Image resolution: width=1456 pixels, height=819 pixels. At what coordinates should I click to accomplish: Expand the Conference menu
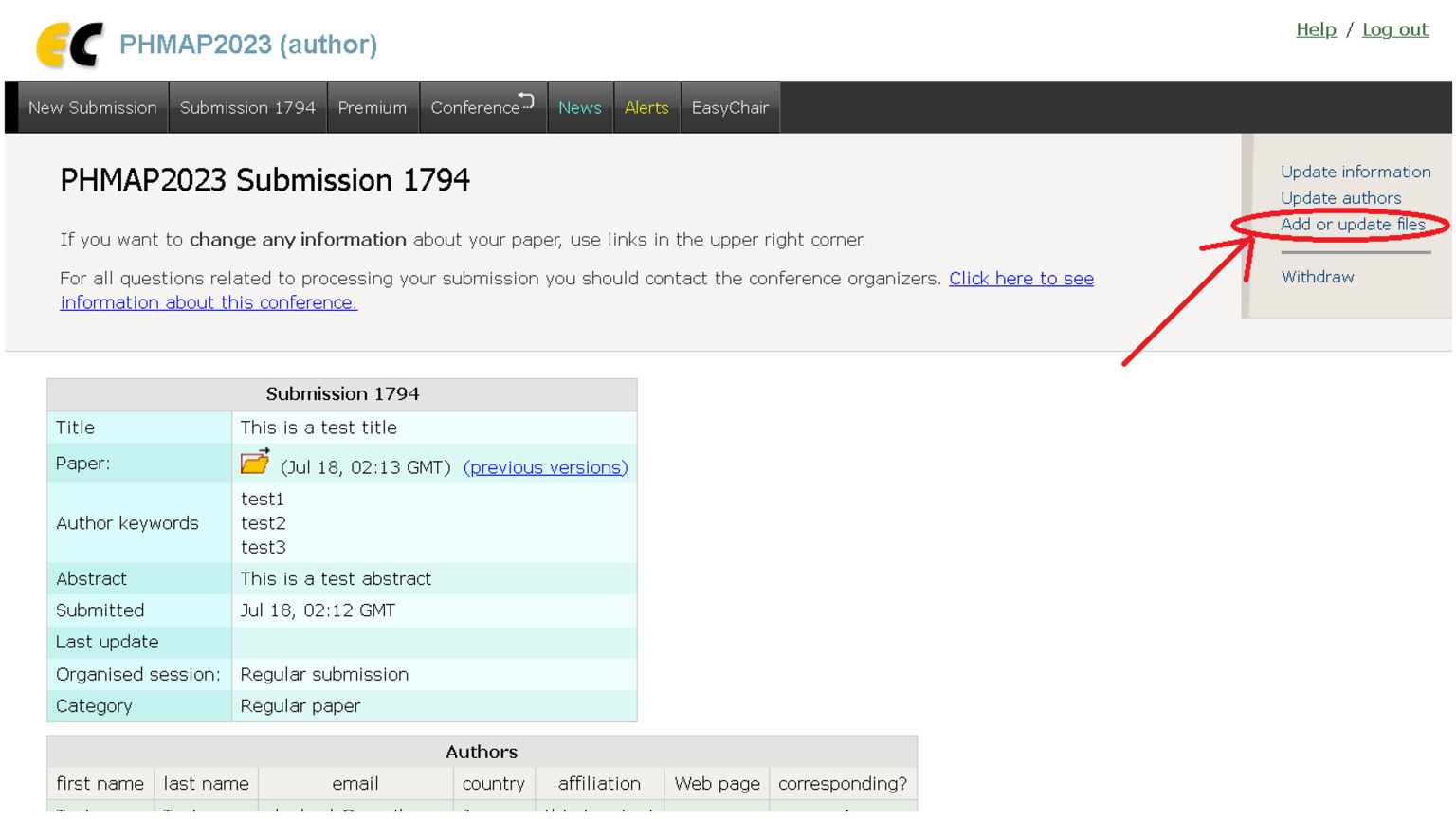click(482, 108)
